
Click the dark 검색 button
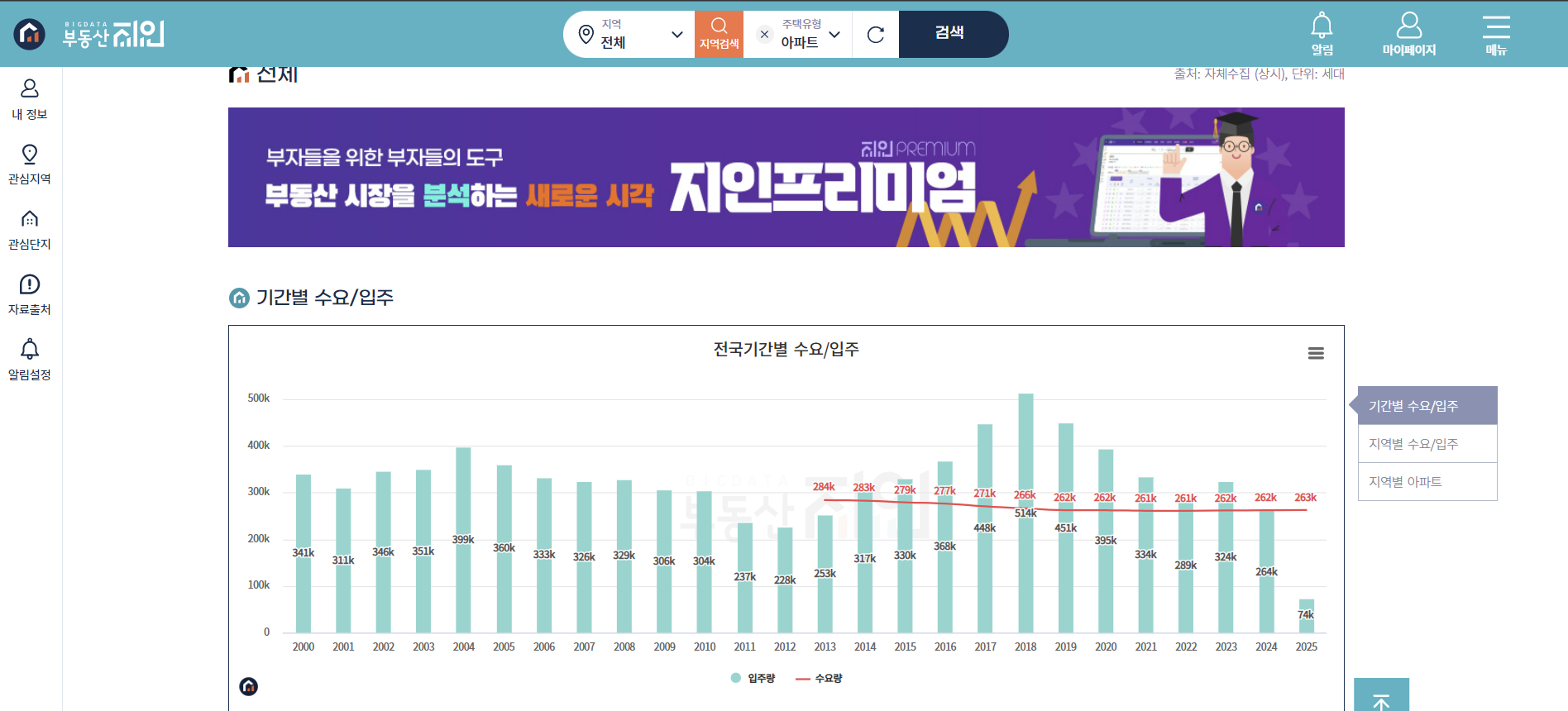[953, 34]
